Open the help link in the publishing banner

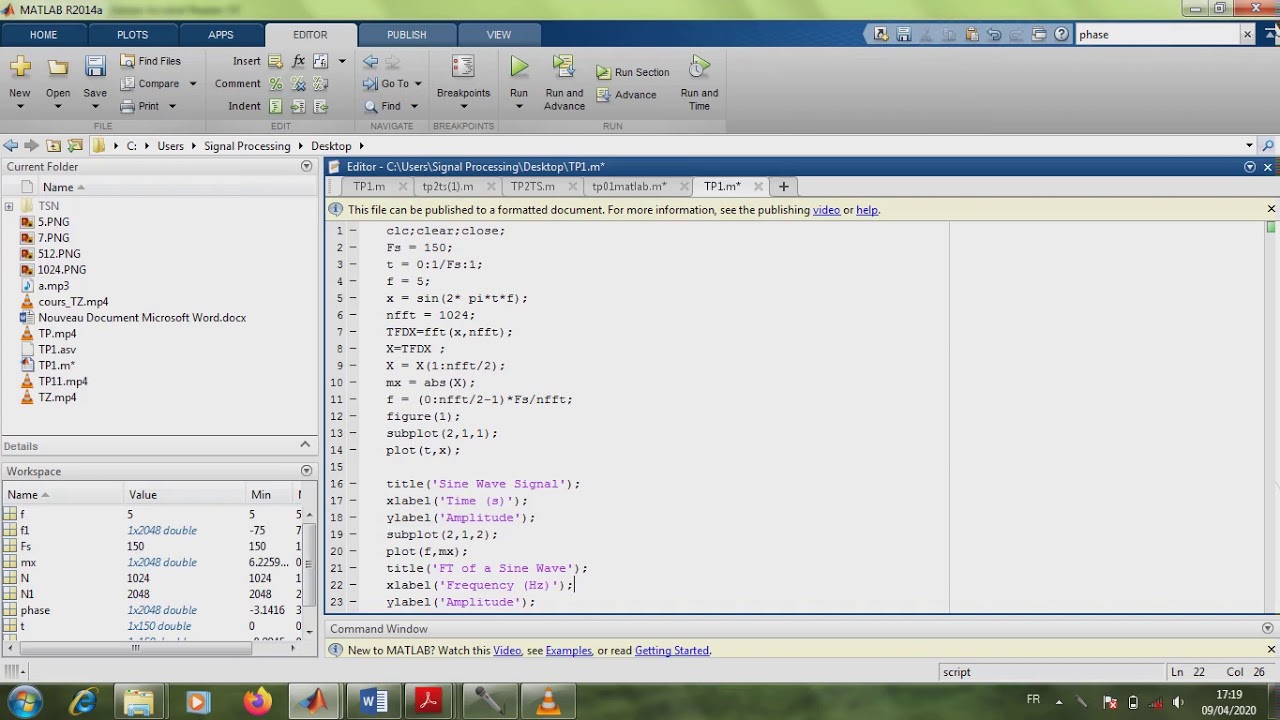867,210
